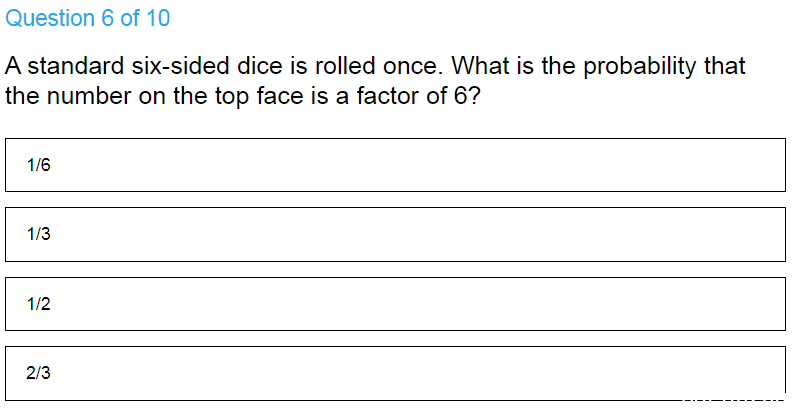This screenshot has width=792, height=409.
Task: Mark the last answer box as chosen
Action: coord(395,373)
